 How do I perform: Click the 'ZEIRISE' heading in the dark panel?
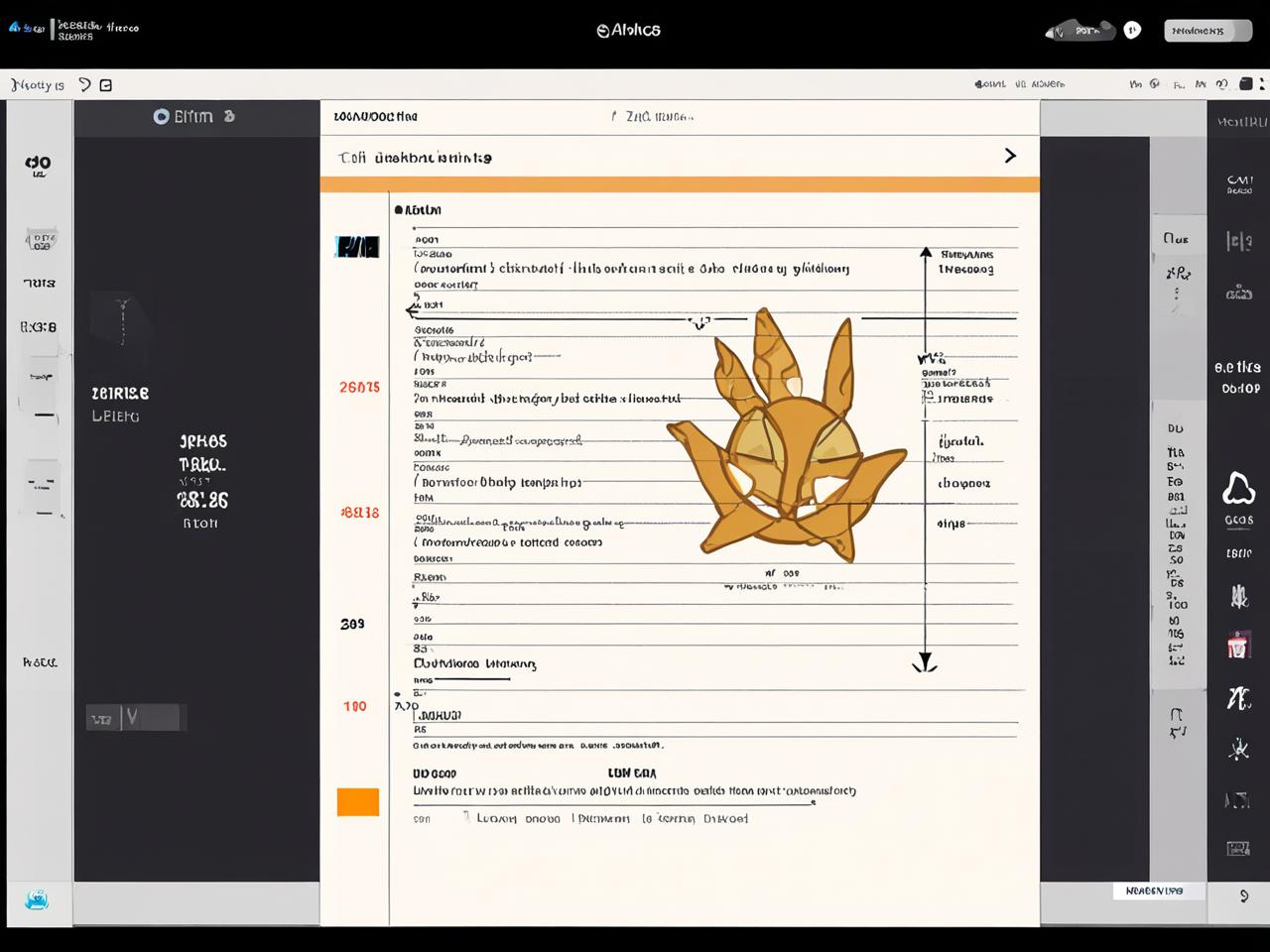tap(120, 394)
